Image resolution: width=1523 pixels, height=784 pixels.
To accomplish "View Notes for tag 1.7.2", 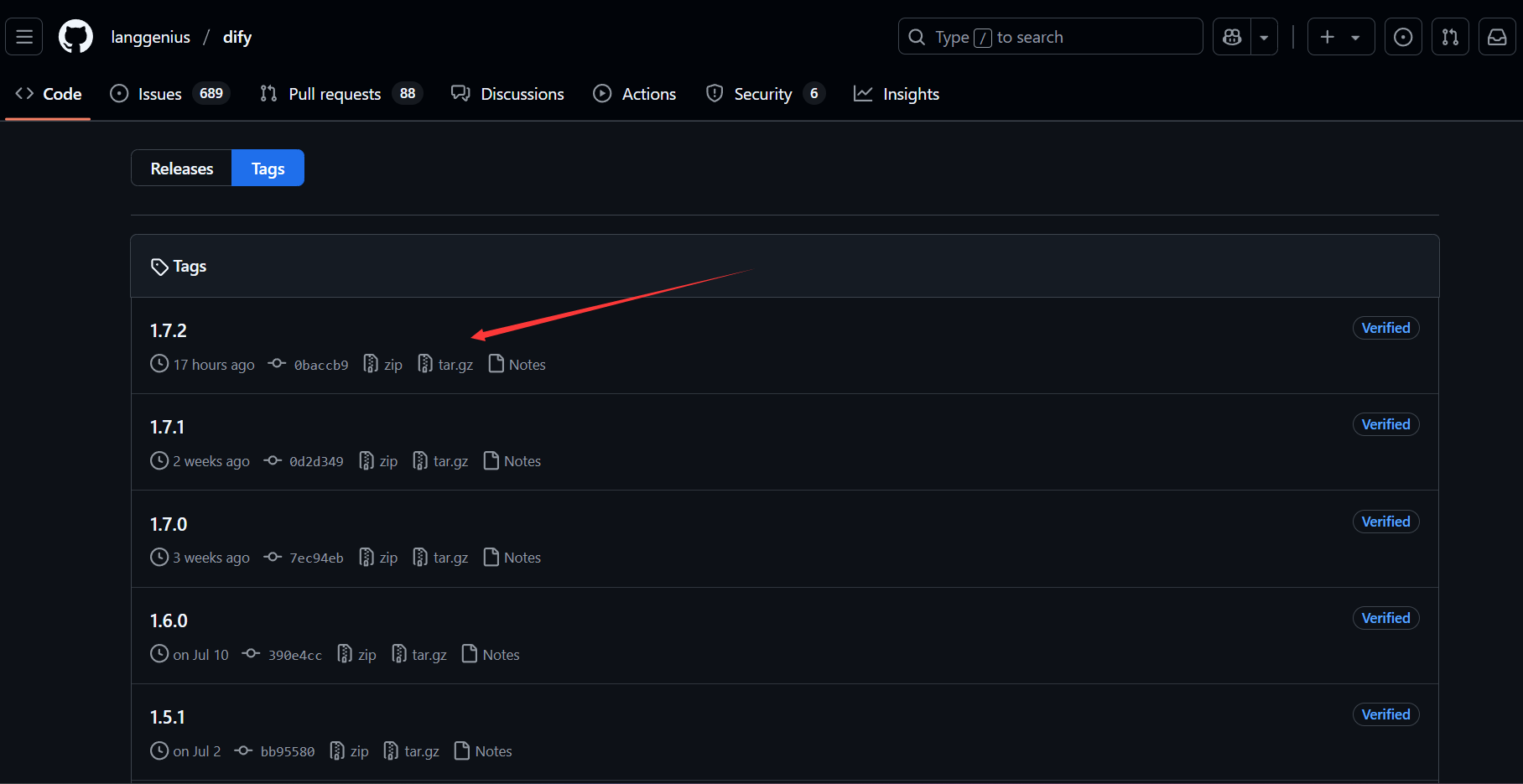I will (x=517, y=365).
